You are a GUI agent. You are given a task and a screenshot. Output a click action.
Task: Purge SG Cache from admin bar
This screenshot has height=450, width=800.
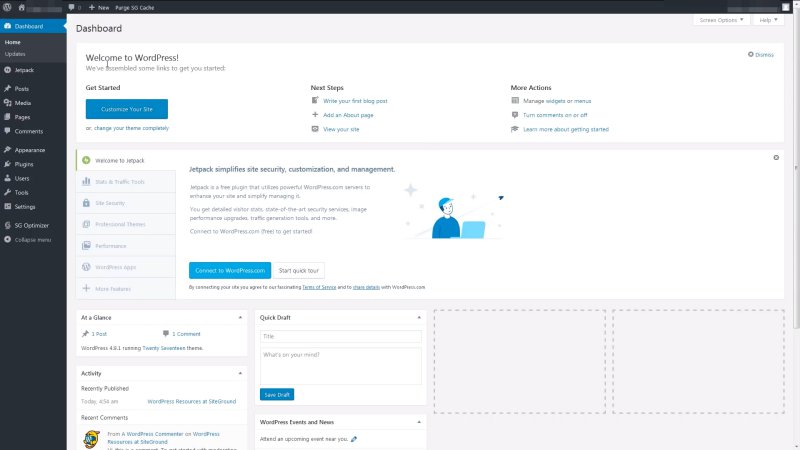[x=135, y=7]
